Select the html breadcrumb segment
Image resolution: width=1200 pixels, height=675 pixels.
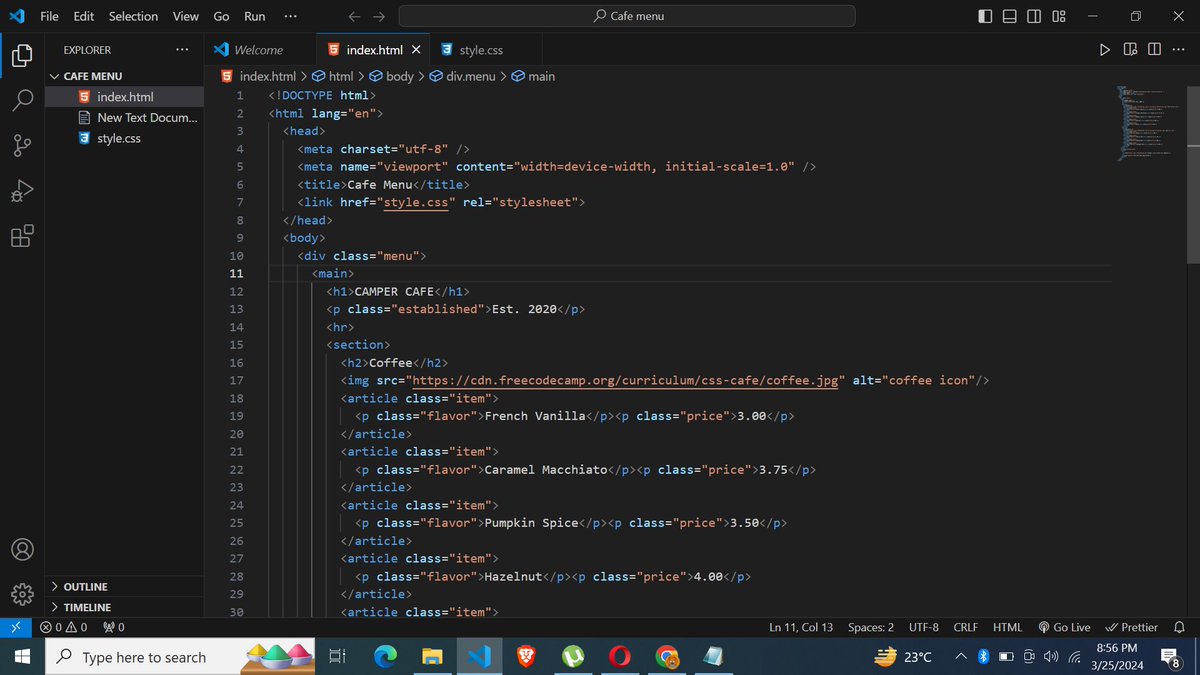tap(333, 76)
